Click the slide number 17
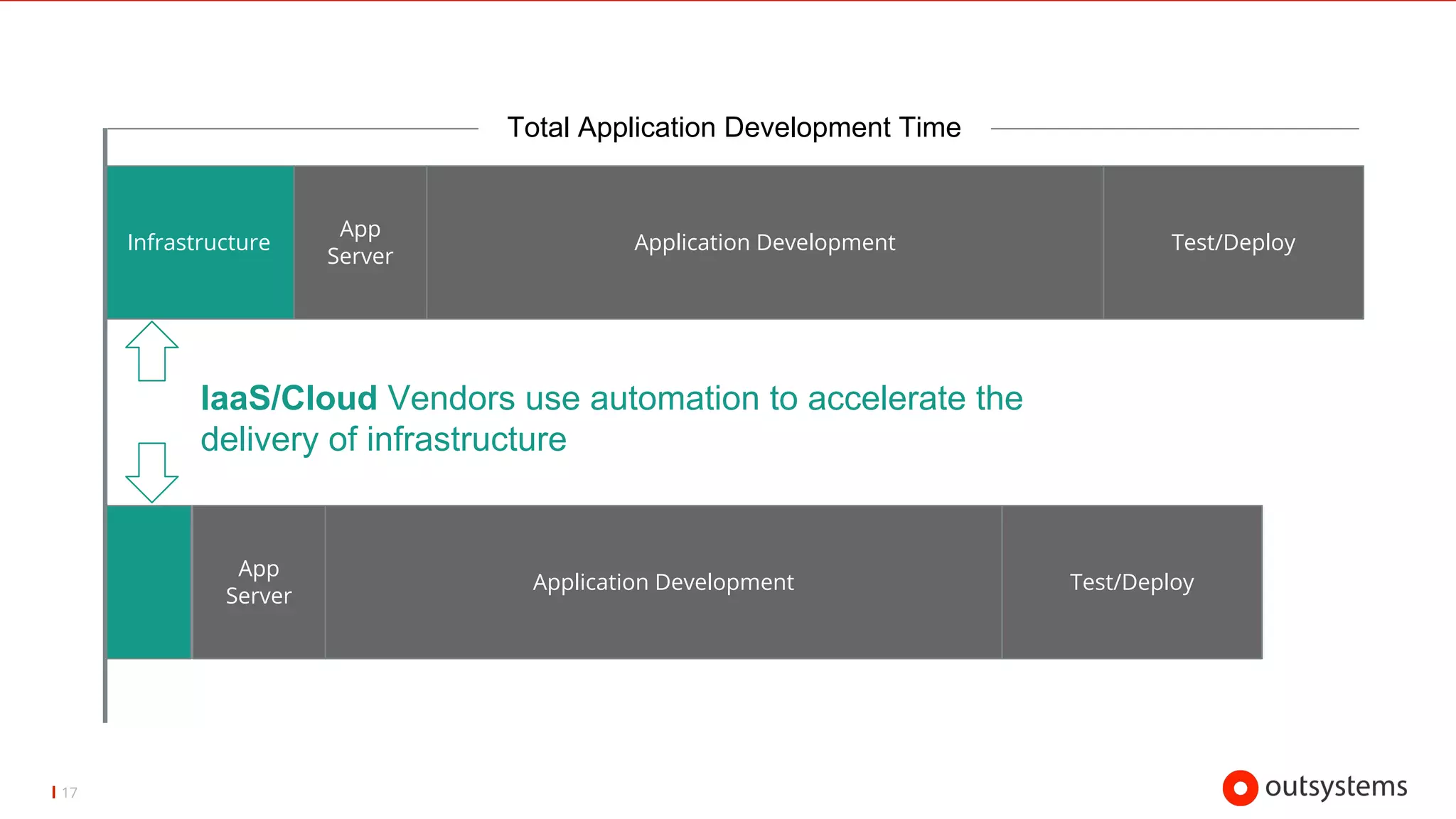 (x=69, y=793)
